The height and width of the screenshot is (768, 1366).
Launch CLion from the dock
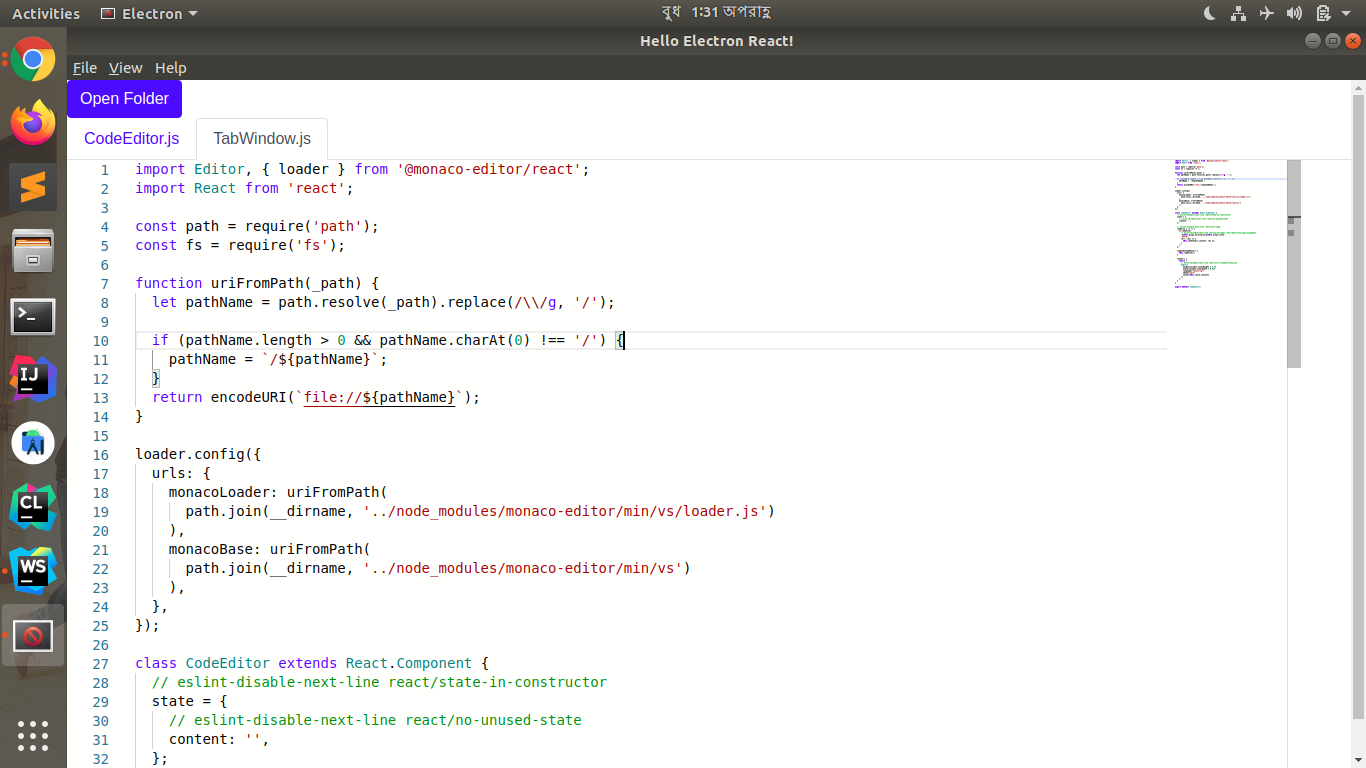33,506
